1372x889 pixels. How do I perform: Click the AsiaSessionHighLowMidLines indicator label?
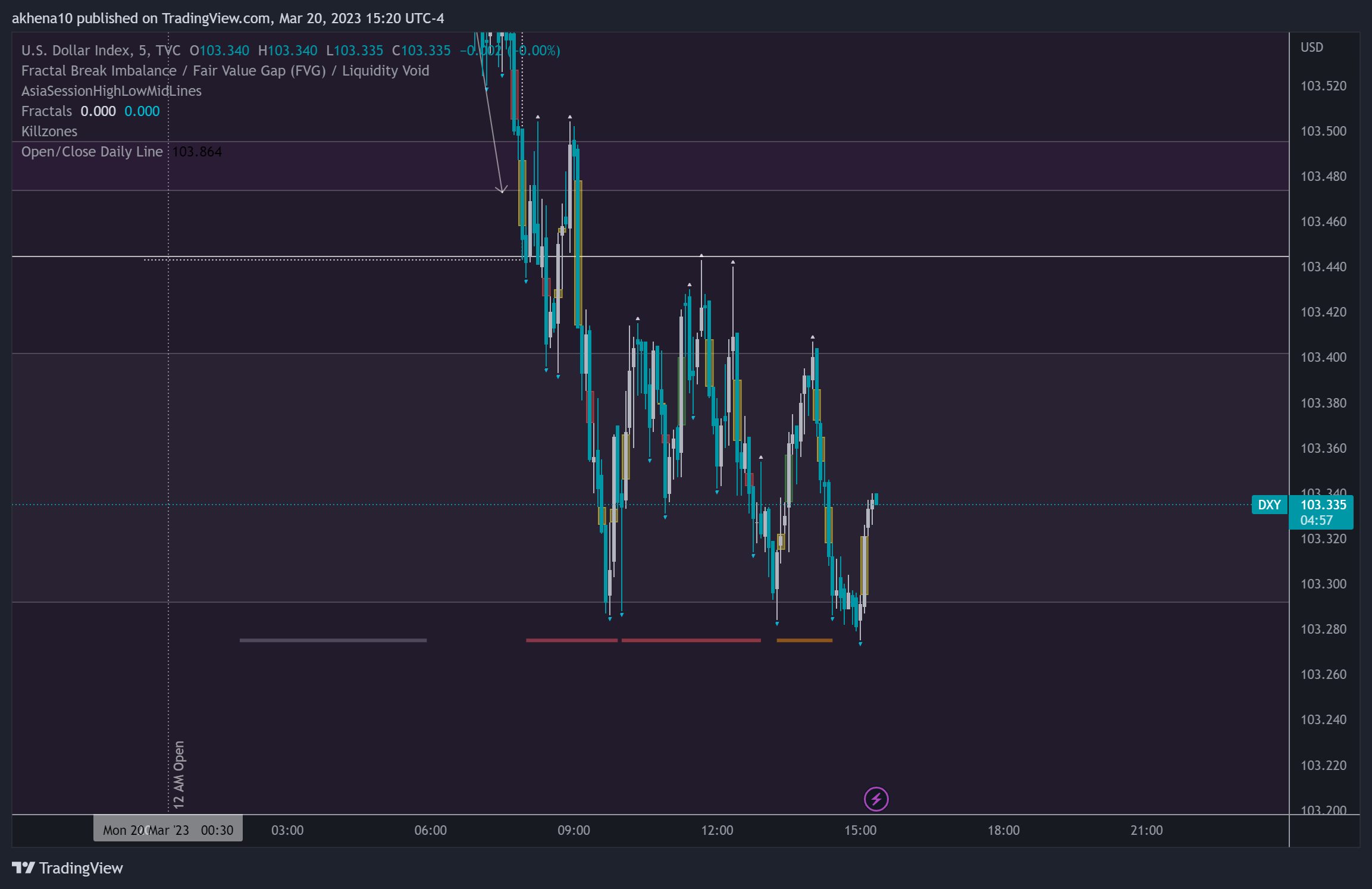tap(111, 91)
